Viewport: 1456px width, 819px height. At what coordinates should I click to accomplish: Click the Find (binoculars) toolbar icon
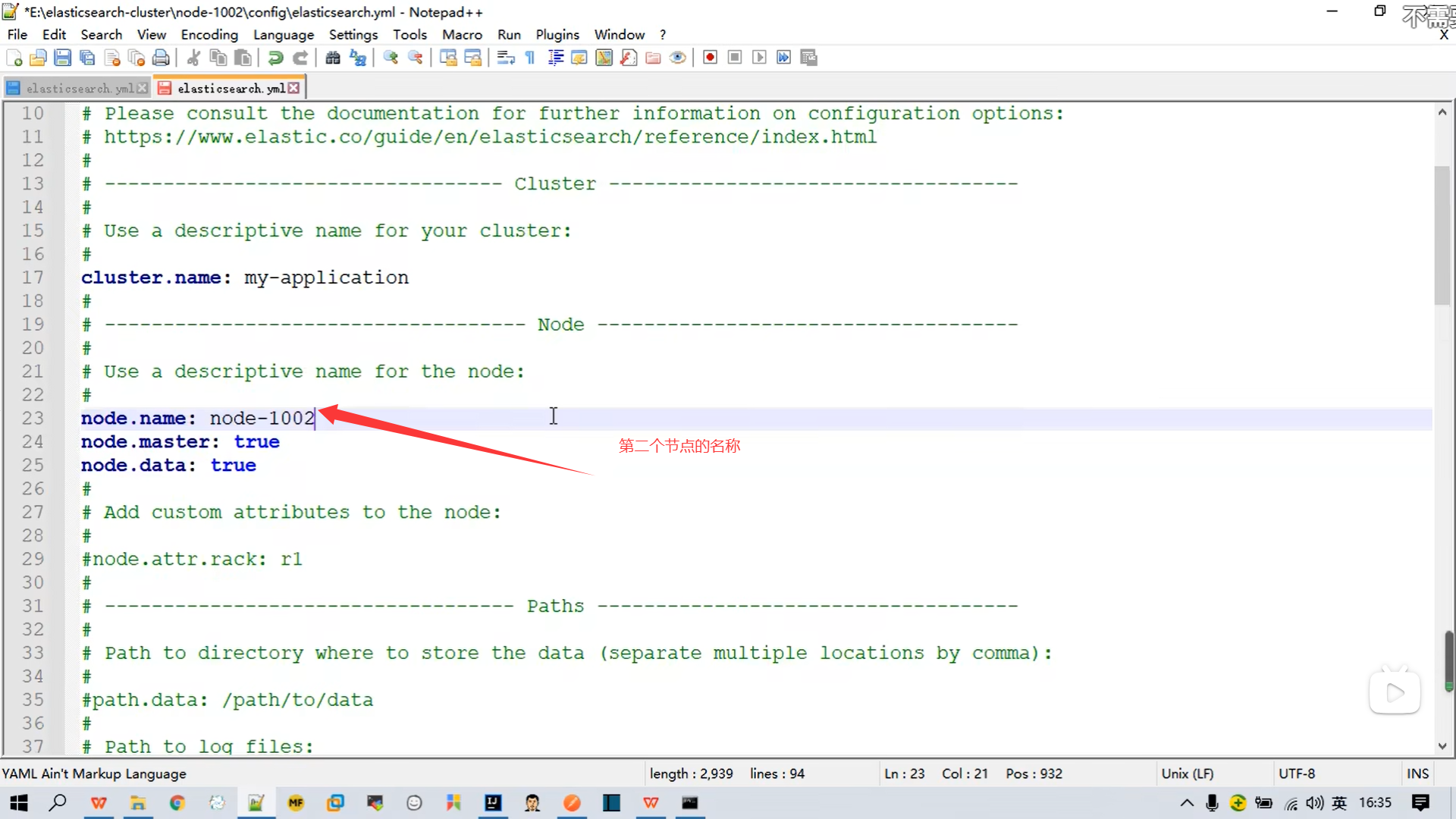pos(332,58)
